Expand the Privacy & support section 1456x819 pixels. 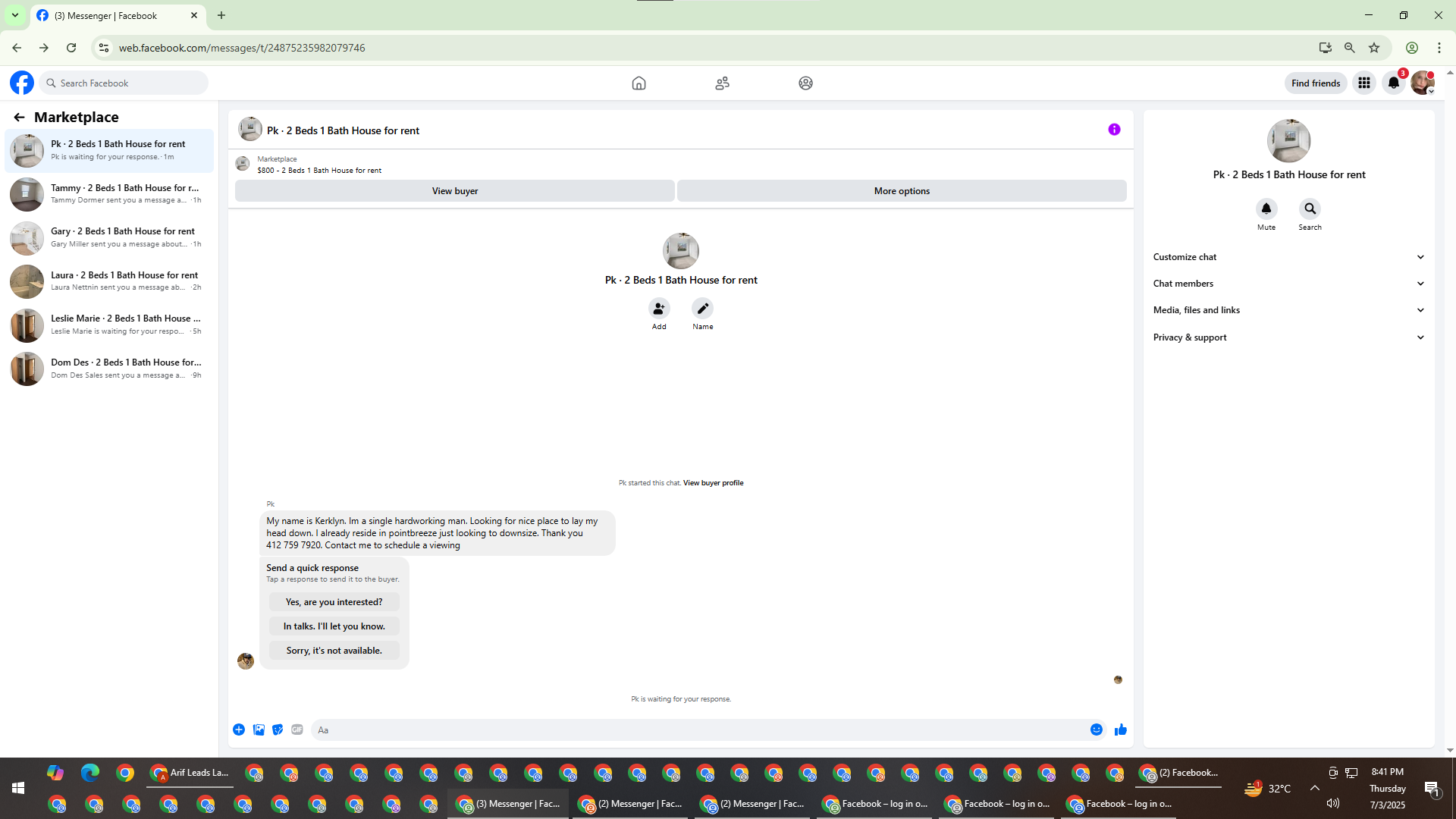coord(1288,337)
